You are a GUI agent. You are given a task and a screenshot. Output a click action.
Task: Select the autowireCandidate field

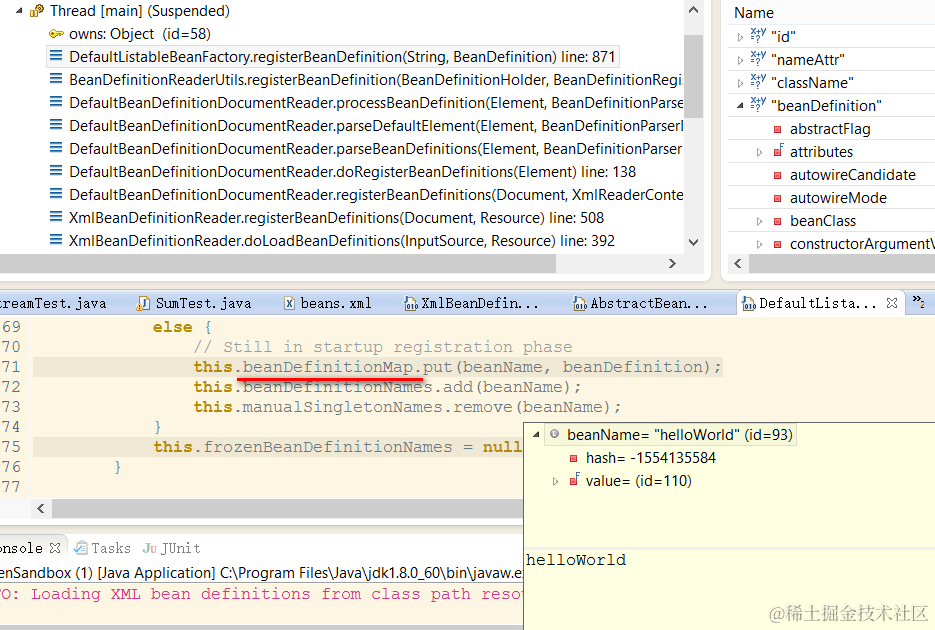click(x=853, y=175)
